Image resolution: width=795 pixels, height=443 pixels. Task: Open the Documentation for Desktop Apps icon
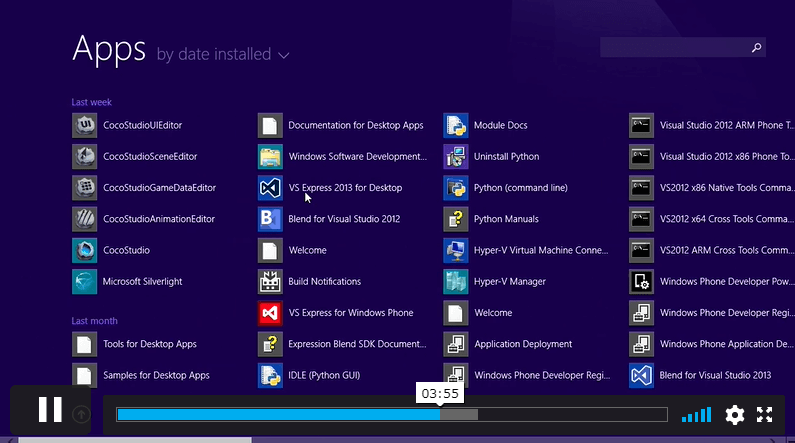click(x=270, y=125)
